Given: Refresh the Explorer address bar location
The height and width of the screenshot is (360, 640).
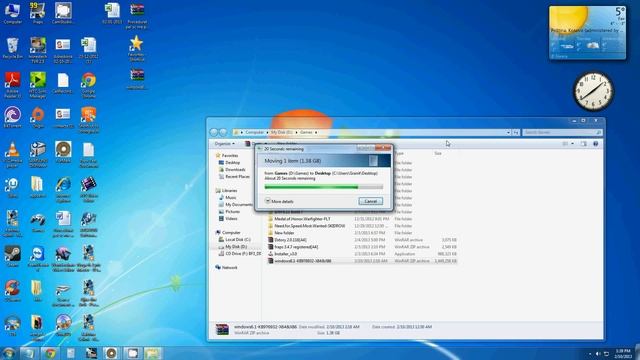Looking at the screenshot, I should coord(516,132).
